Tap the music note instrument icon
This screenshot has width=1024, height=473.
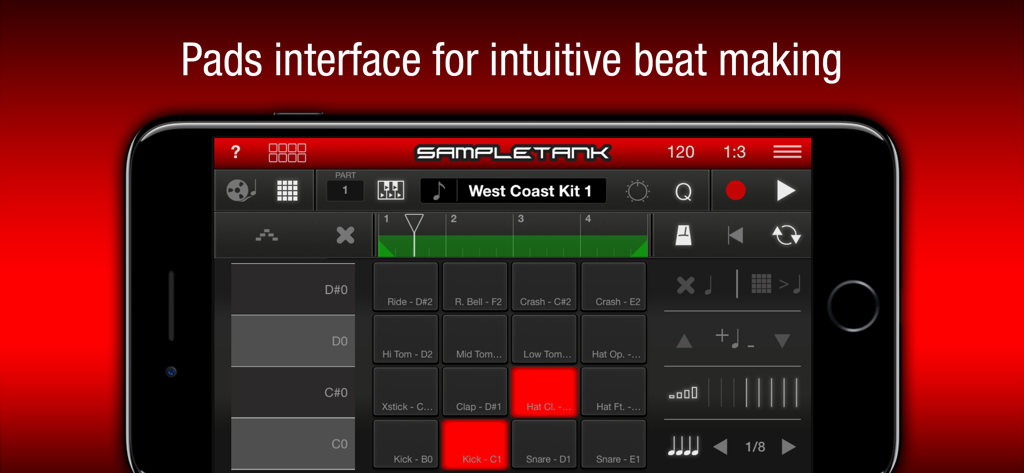439,191
